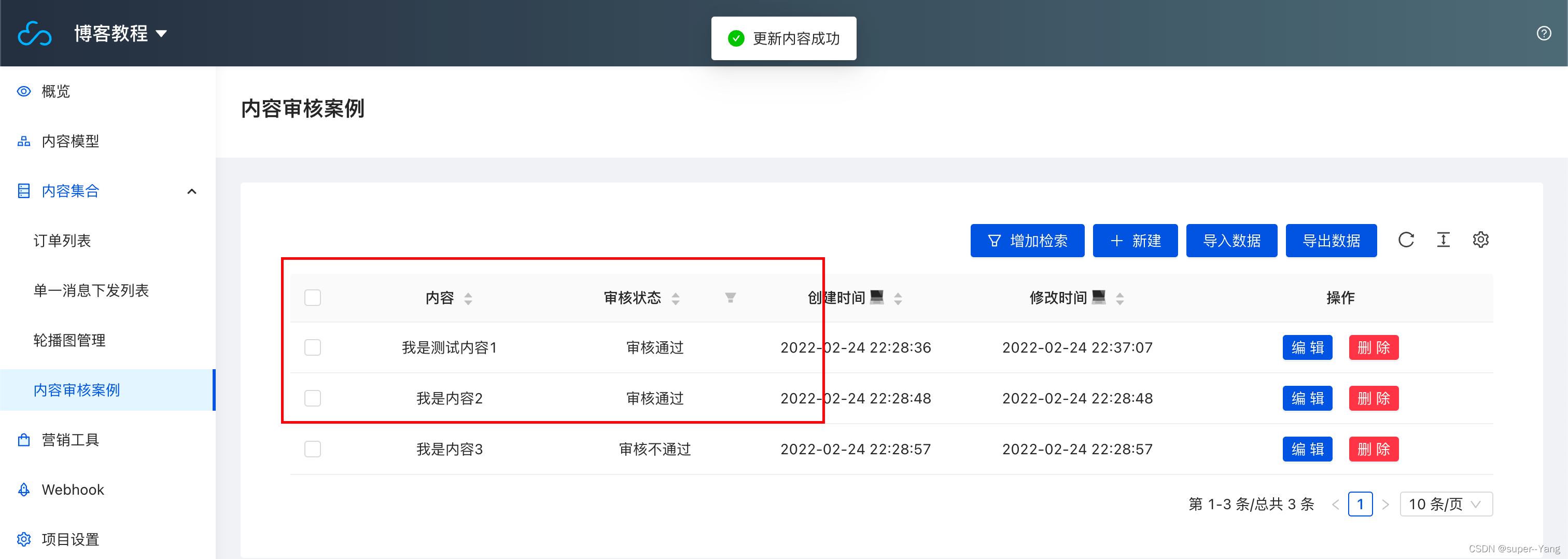Edit the 我是测试内容1 row
Screen dimensions: 1568x559
pos(1308,348)
